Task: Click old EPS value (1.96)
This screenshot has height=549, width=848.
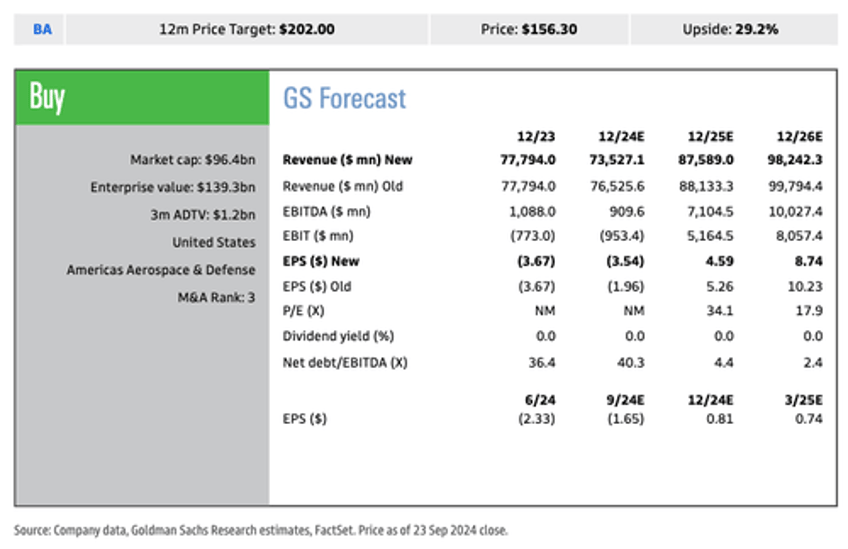Action: 626,287
